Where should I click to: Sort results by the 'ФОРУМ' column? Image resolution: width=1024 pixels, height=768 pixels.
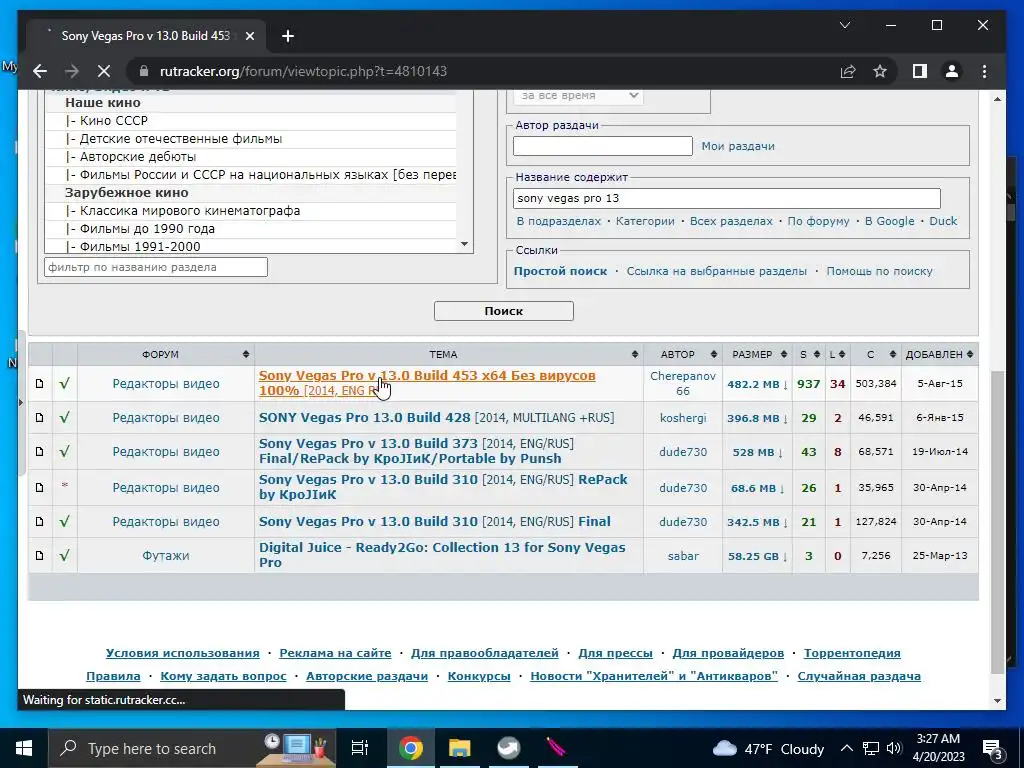[x=166, y=354]
